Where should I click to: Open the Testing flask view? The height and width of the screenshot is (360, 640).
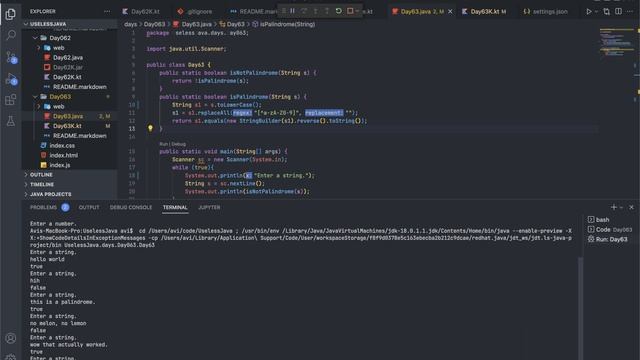click(11, 121)
